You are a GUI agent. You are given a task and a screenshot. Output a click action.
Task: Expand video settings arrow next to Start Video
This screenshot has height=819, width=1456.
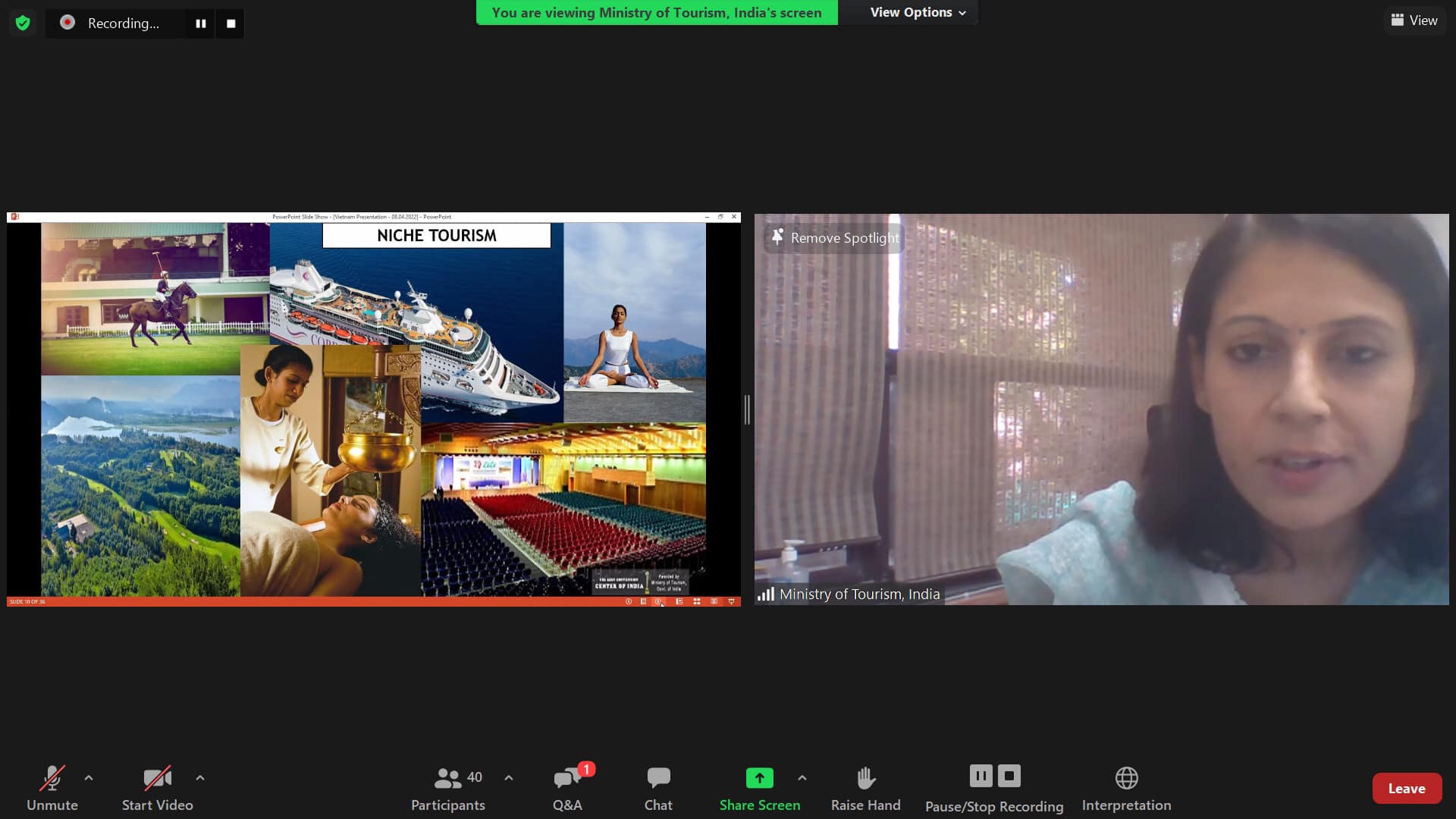[200, 778]
